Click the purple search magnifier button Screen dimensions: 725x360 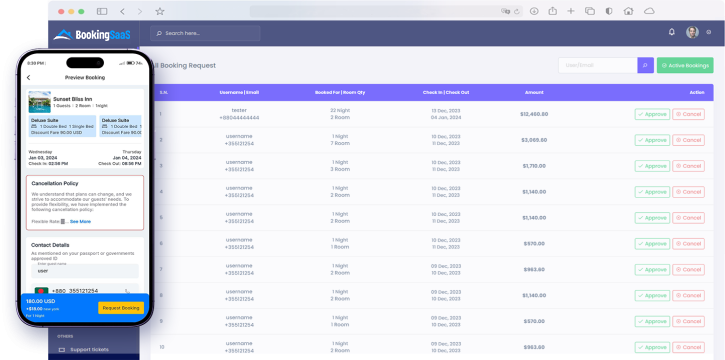click(645, 65)
